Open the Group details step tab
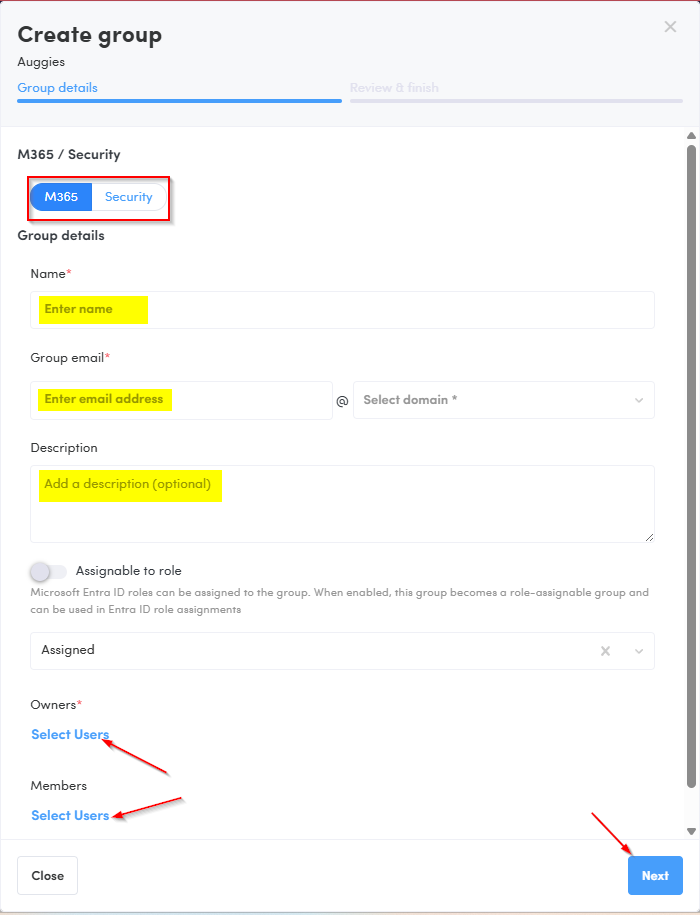700x915 pixels. (58, 88)
